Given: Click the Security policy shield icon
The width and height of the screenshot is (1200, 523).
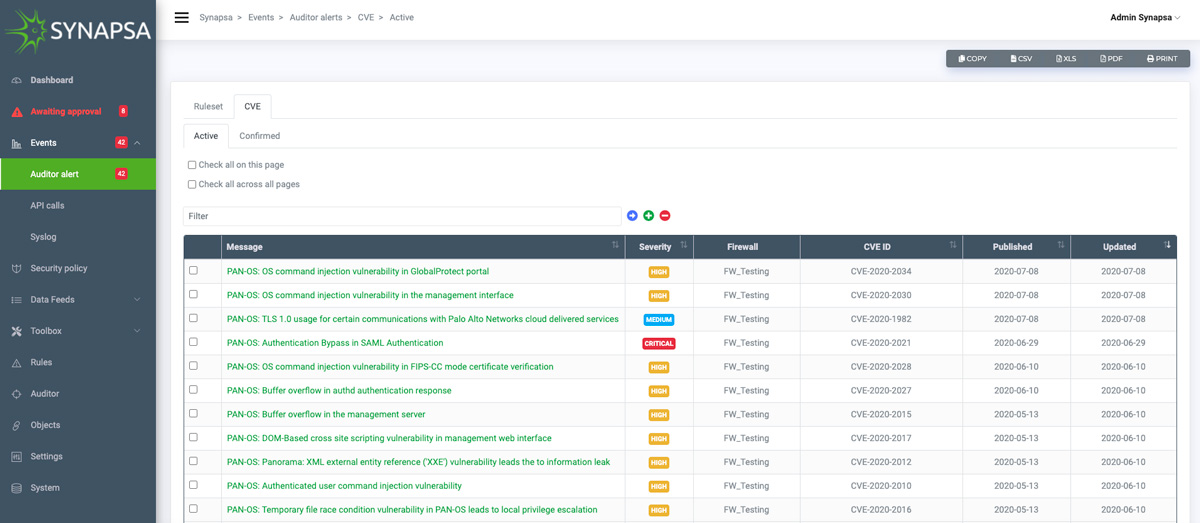Looking at the screenshot, I should coord(16,268).
